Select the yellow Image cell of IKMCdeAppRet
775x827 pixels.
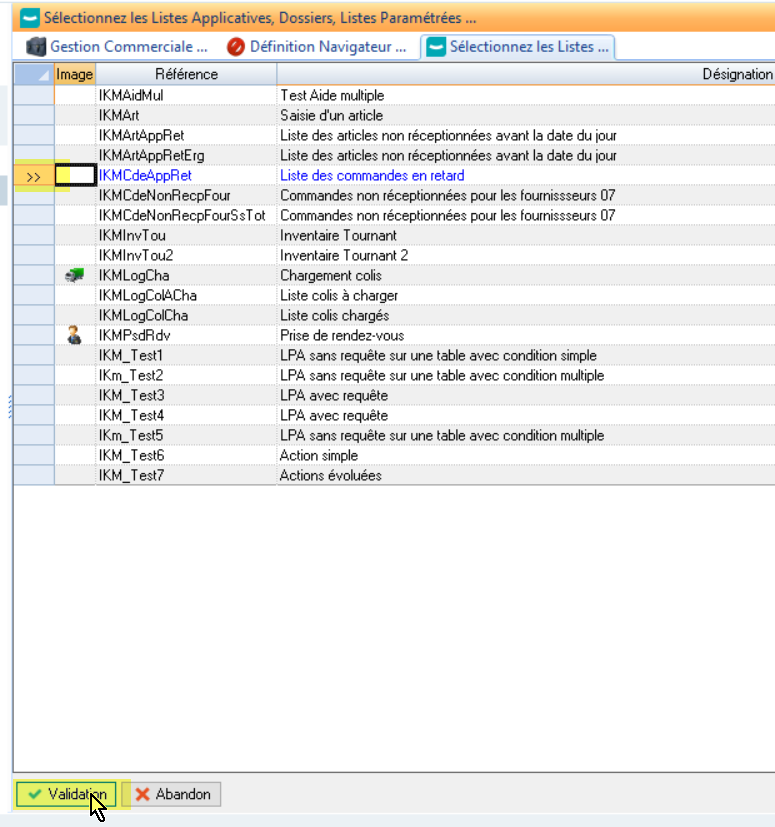click(x=75, y=176)
